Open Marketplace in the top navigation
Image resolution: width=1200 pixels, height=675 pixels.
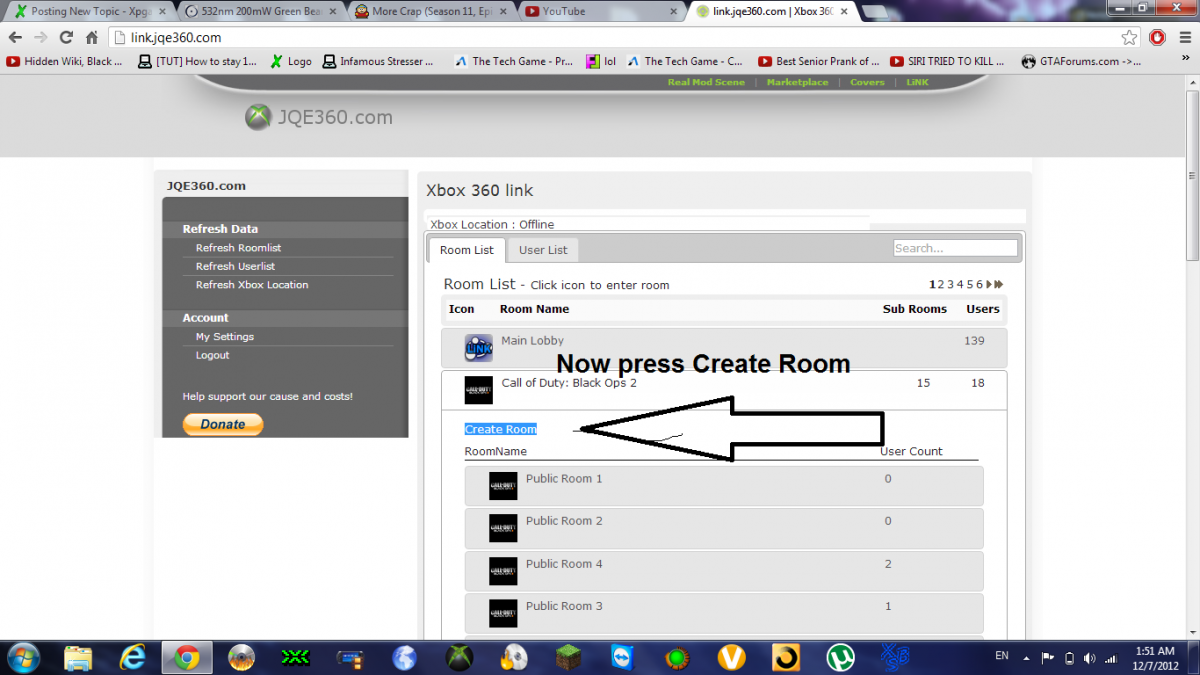(797, 82)
